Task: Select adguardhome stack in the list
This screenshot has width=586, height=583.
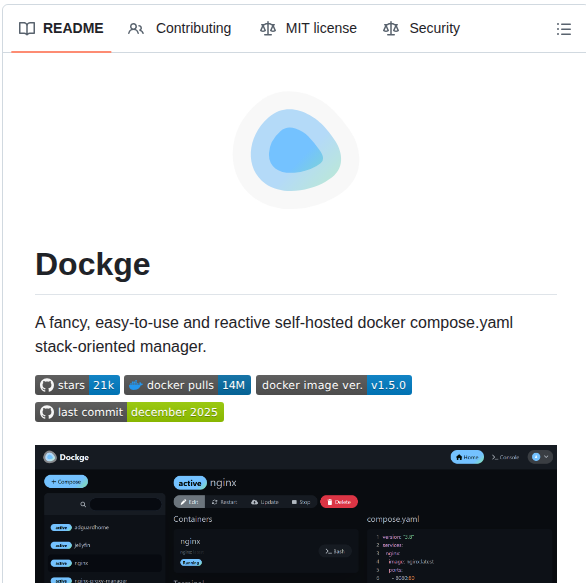Action: coord(105,527)
